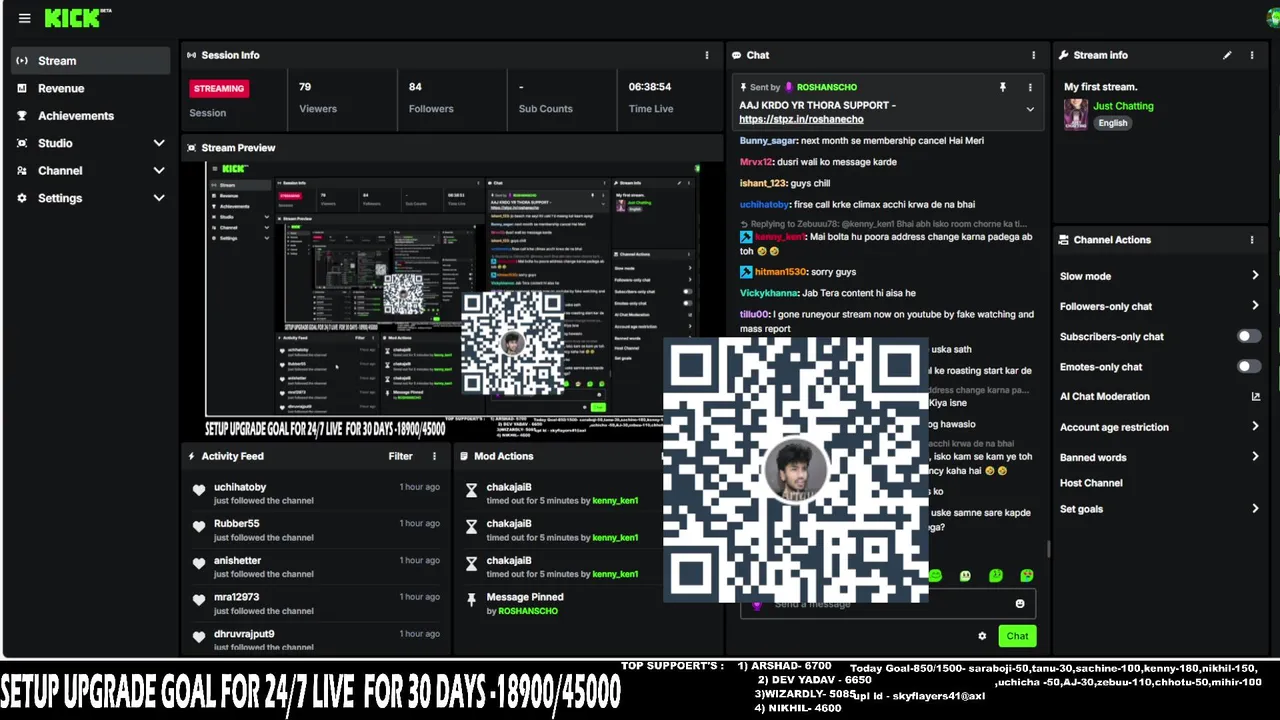Click username Vickykhanna in chat
Image resolution: width=1280 pixels, height=720 pixels.
click(768, 294)
